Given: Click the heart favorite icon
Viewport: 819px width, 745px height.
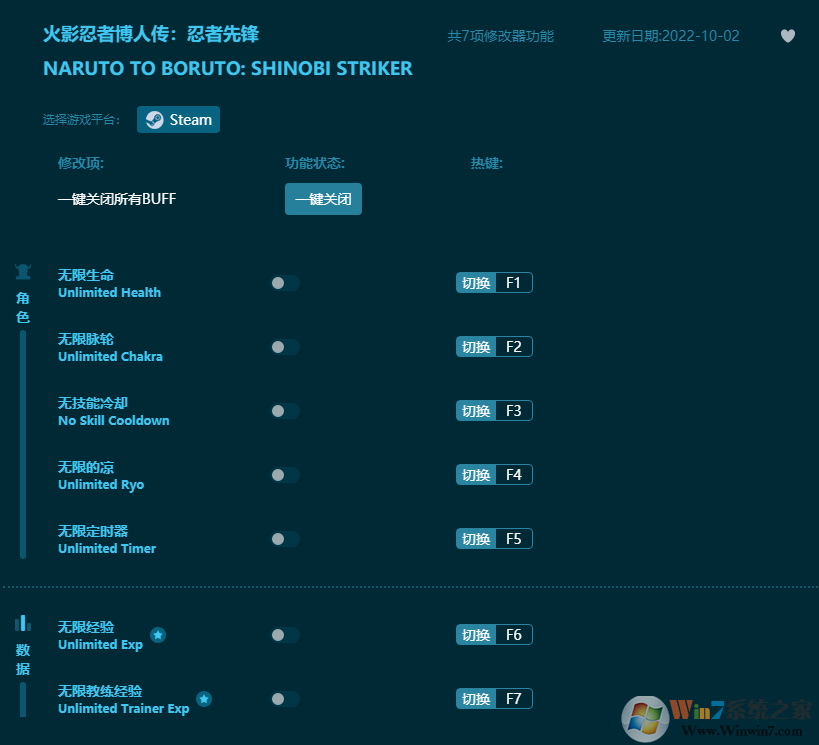Looking at the screenshot, I should (788, 36).
